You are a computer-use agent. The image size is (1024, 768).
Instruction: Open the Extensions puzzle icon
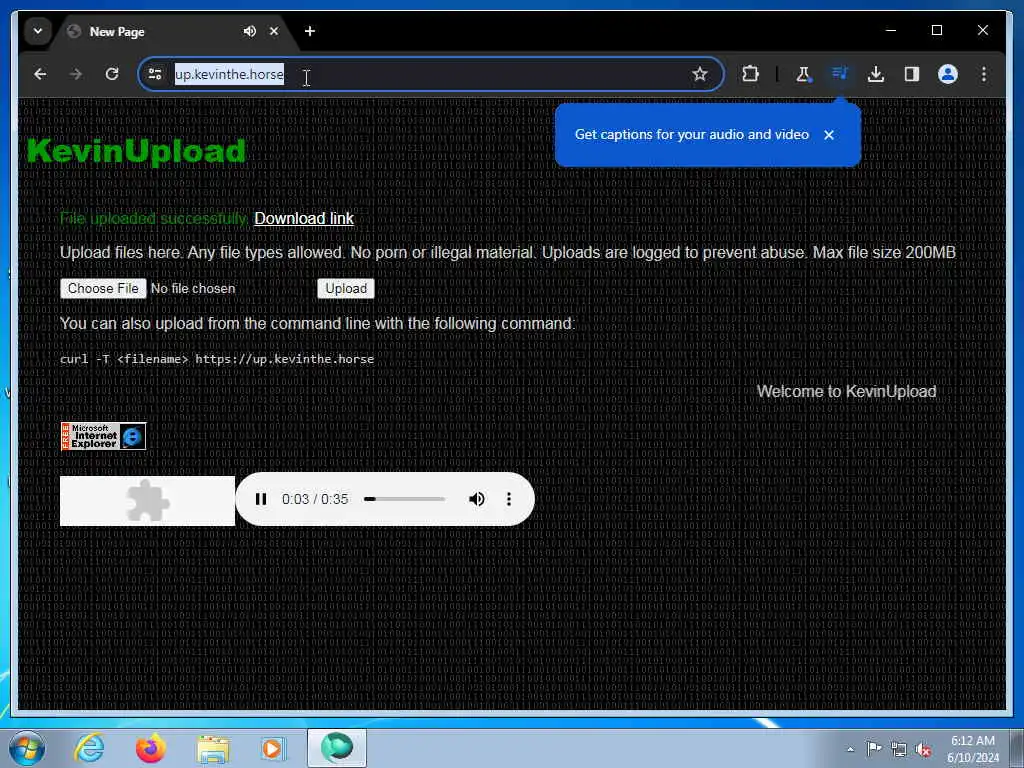click(750, 74)
